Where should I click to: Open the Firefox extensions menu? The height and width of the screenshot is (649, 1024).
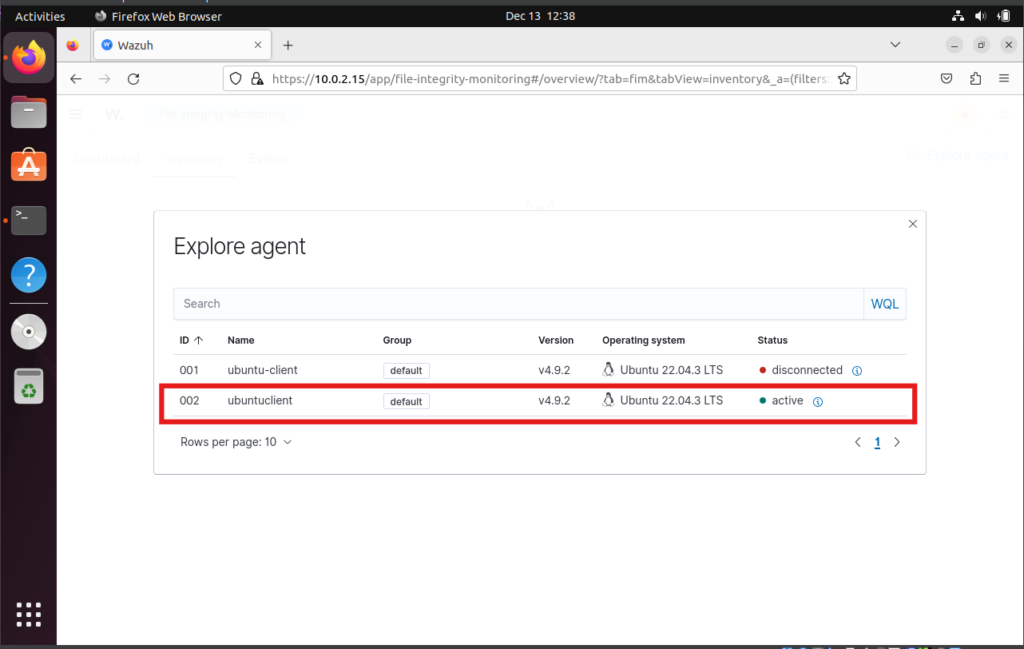coord(975,79)
